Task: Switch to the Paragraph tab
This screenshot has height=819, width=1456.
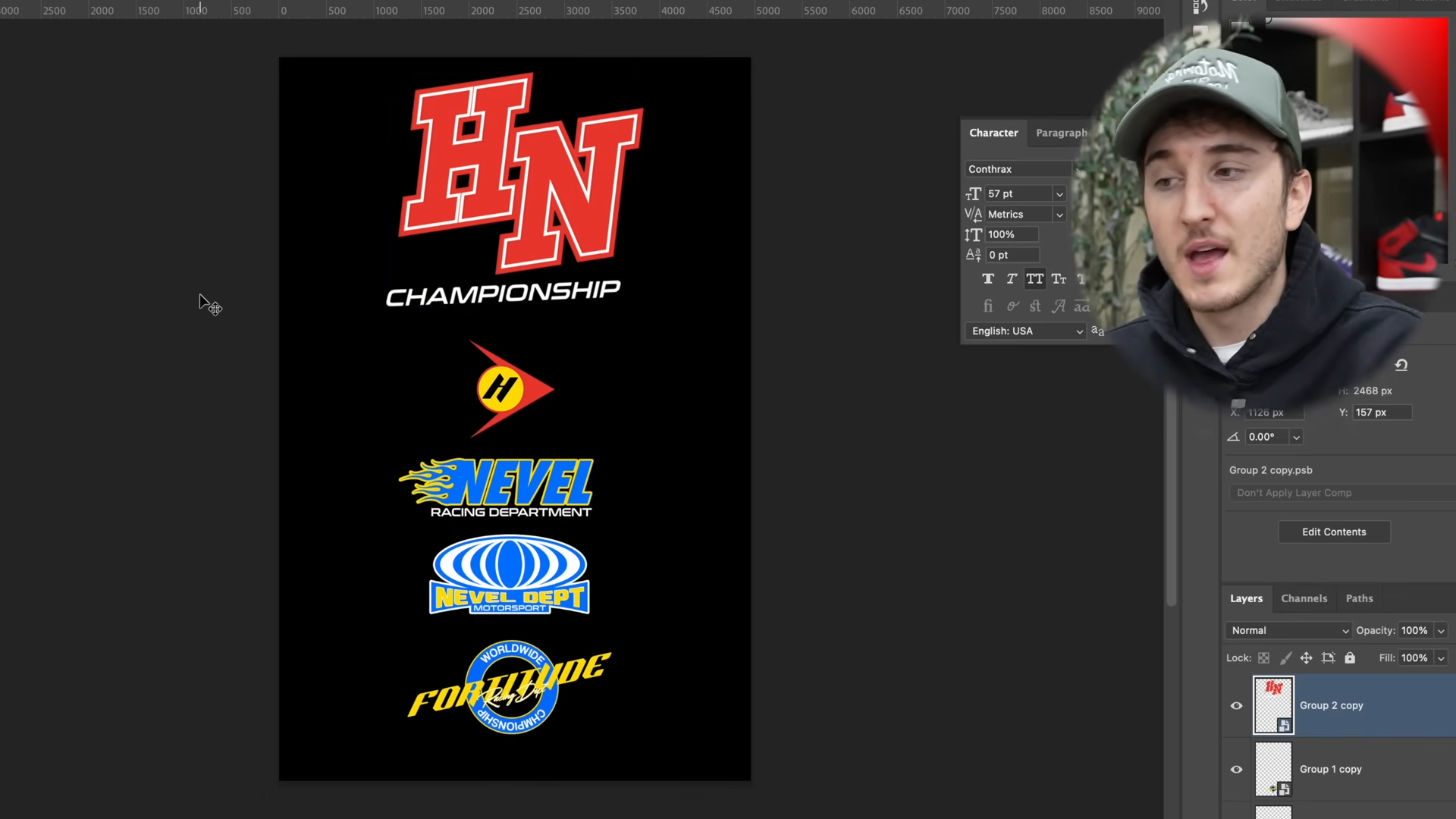Action: pos(1061,133)
